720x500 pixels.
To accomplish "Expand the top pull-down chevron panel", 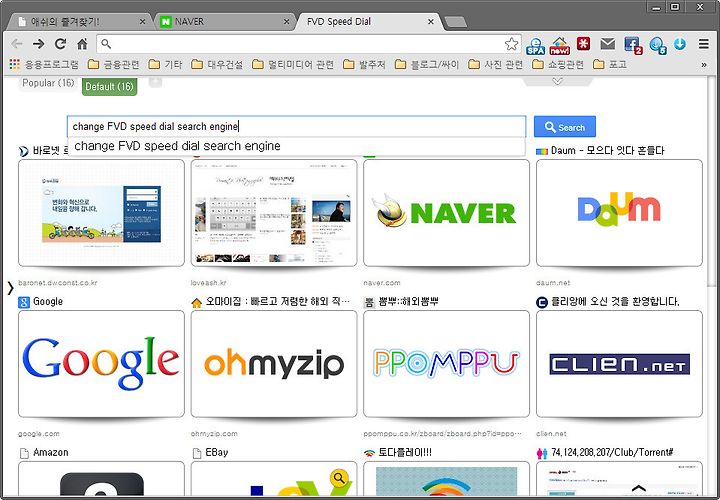I will click(x=557, y=81).
